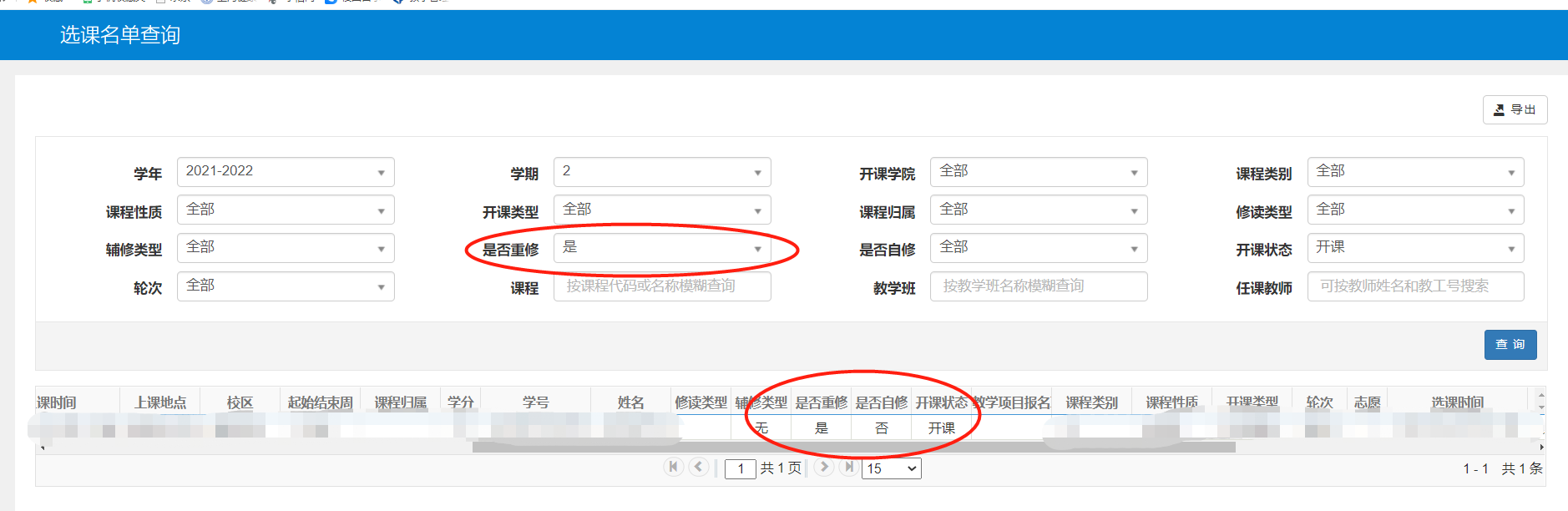Change the 开课状态 dropdown selection
1568x511 pixels.
1415,248
